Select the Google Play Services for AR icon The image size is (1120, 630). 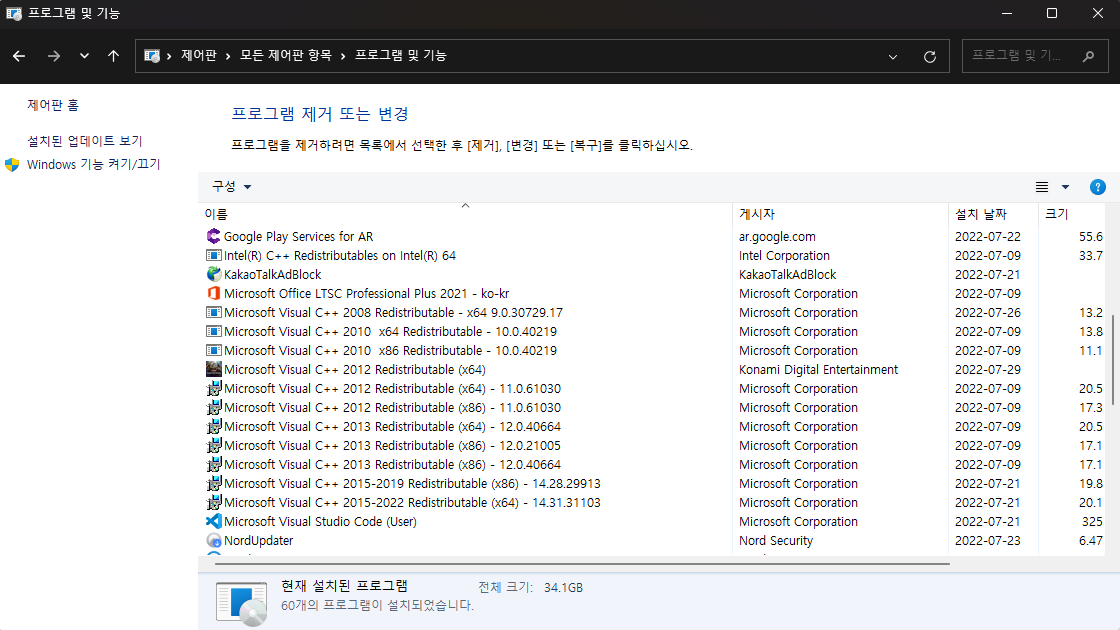(x=214, y=236)
